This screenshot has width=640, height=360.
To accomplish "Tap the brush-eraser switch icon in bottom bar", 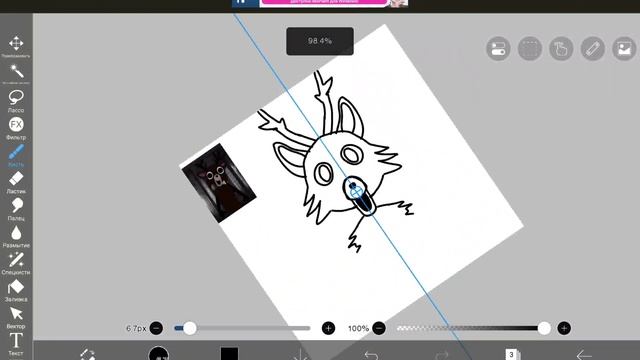I will pos(88,353).
